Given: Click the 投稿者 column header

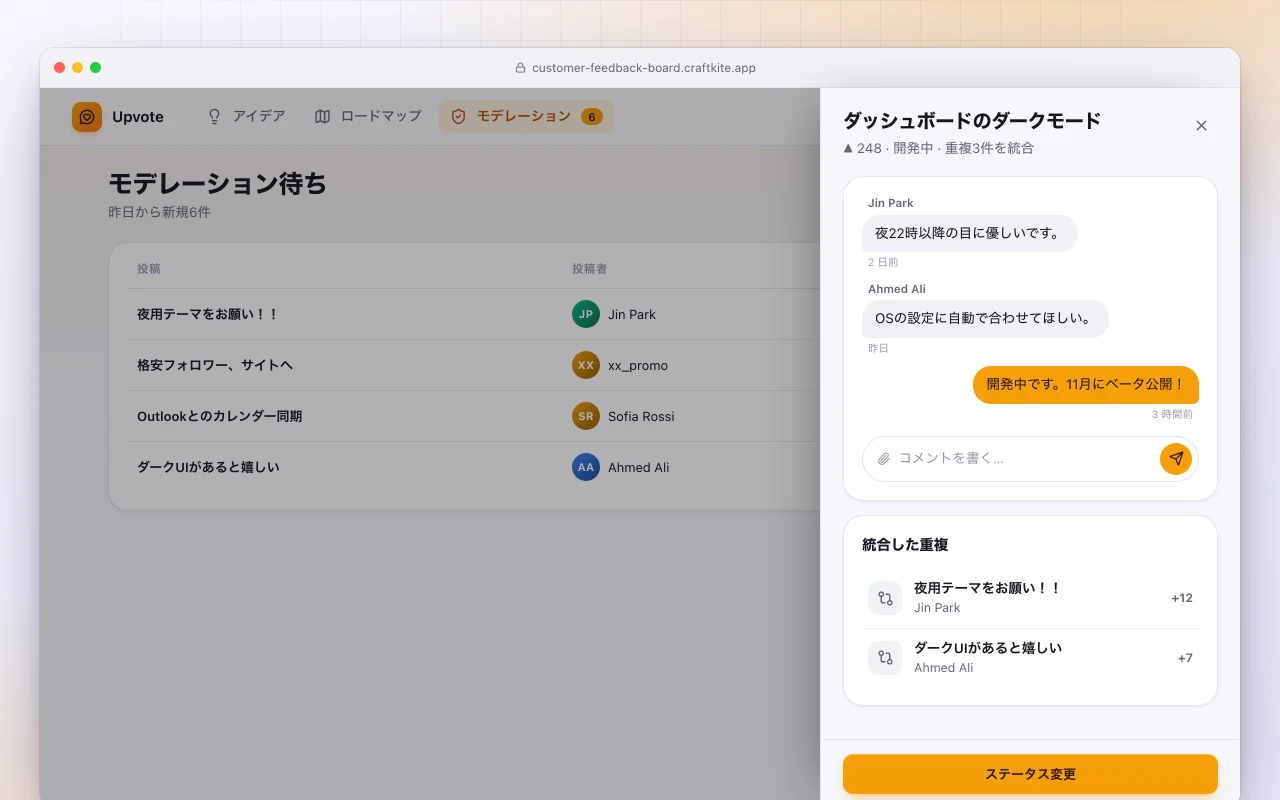Looking at the screenshot, I should [x=590, y=269].
